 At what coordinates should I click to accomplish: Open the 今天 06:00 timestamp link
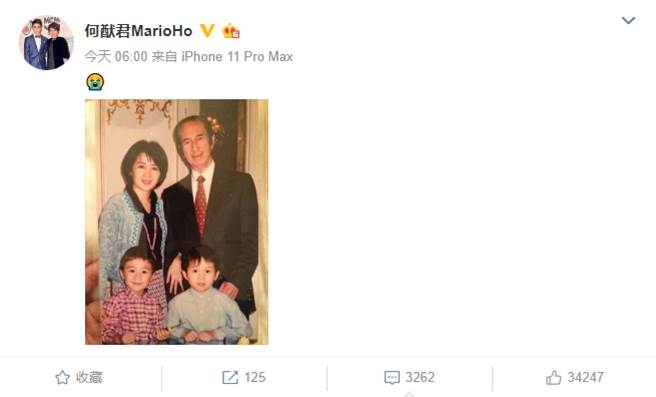[x=116, y=56]
